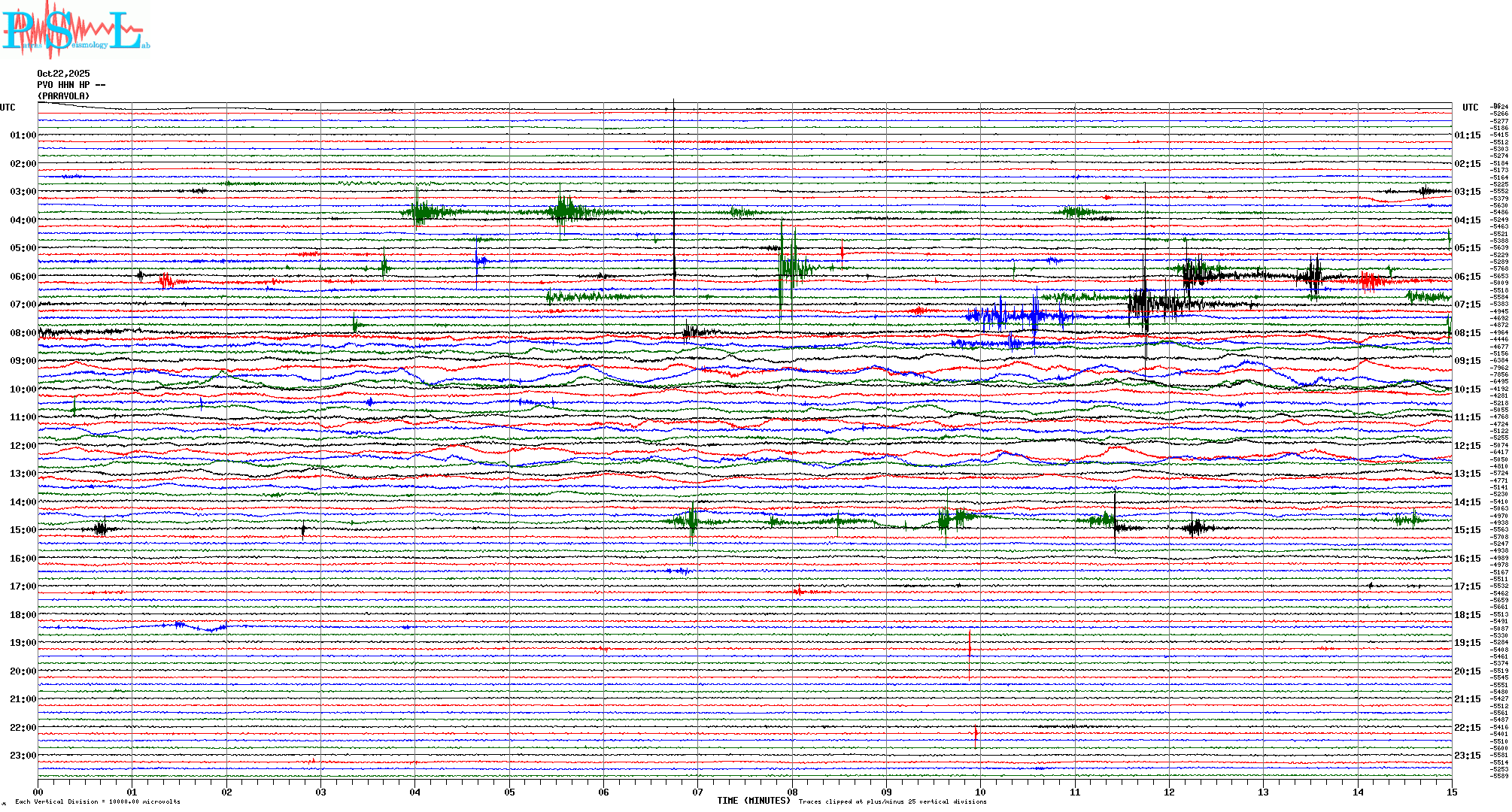Click the 19:15 label on right
This screenshot has height=812, width=1512.
tap(1467, 643)
